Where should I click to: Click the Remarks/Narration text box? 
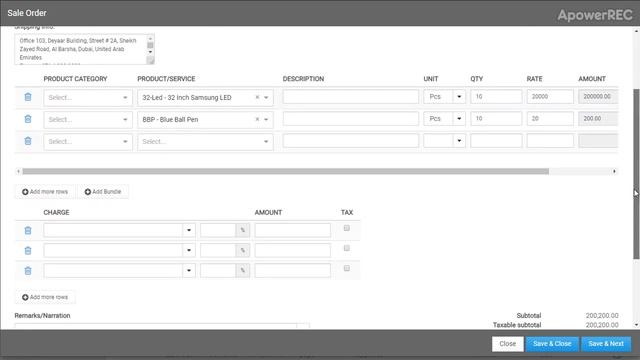[161, 326]
